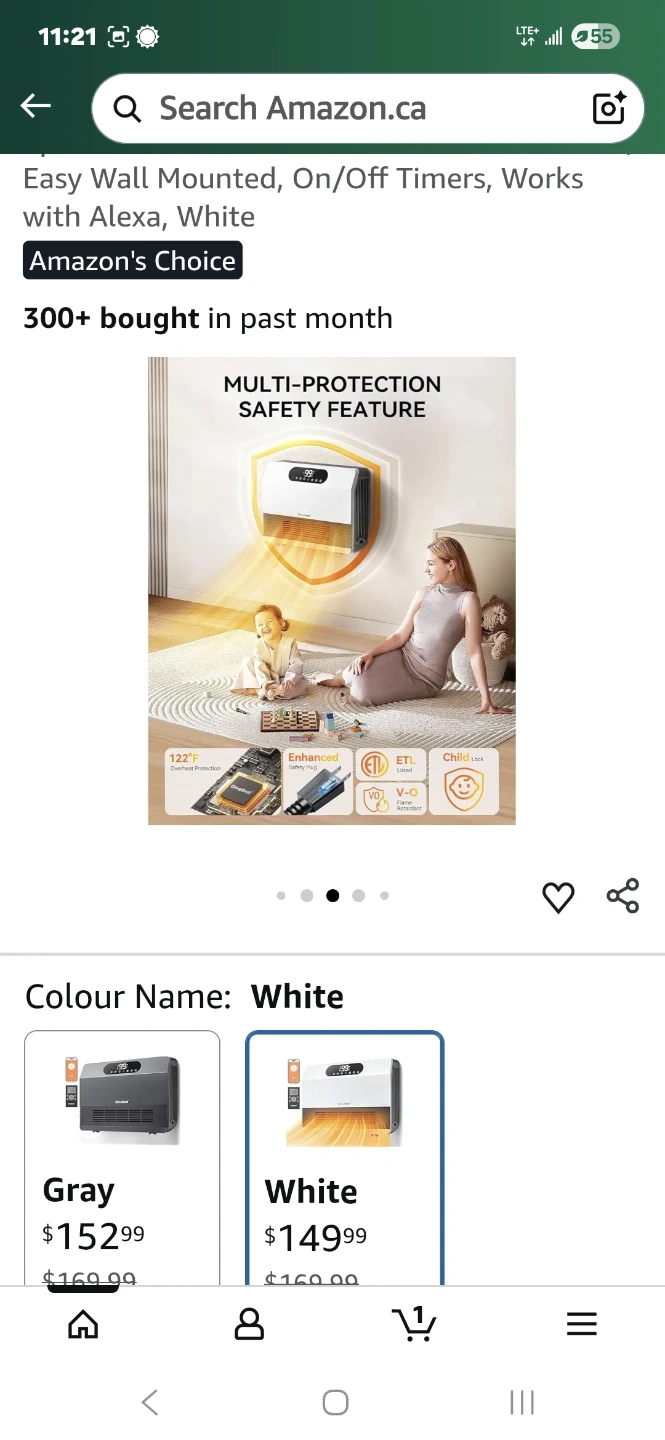Tap the Amazon's Choice badge
Screen dimensions: 665x1440
[x=133, y=261]
